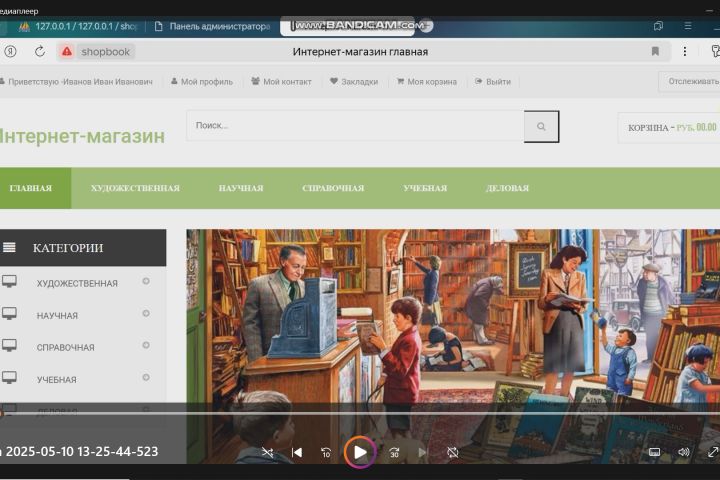
Task: Click the Категории sidebar header
Action: 83,248
